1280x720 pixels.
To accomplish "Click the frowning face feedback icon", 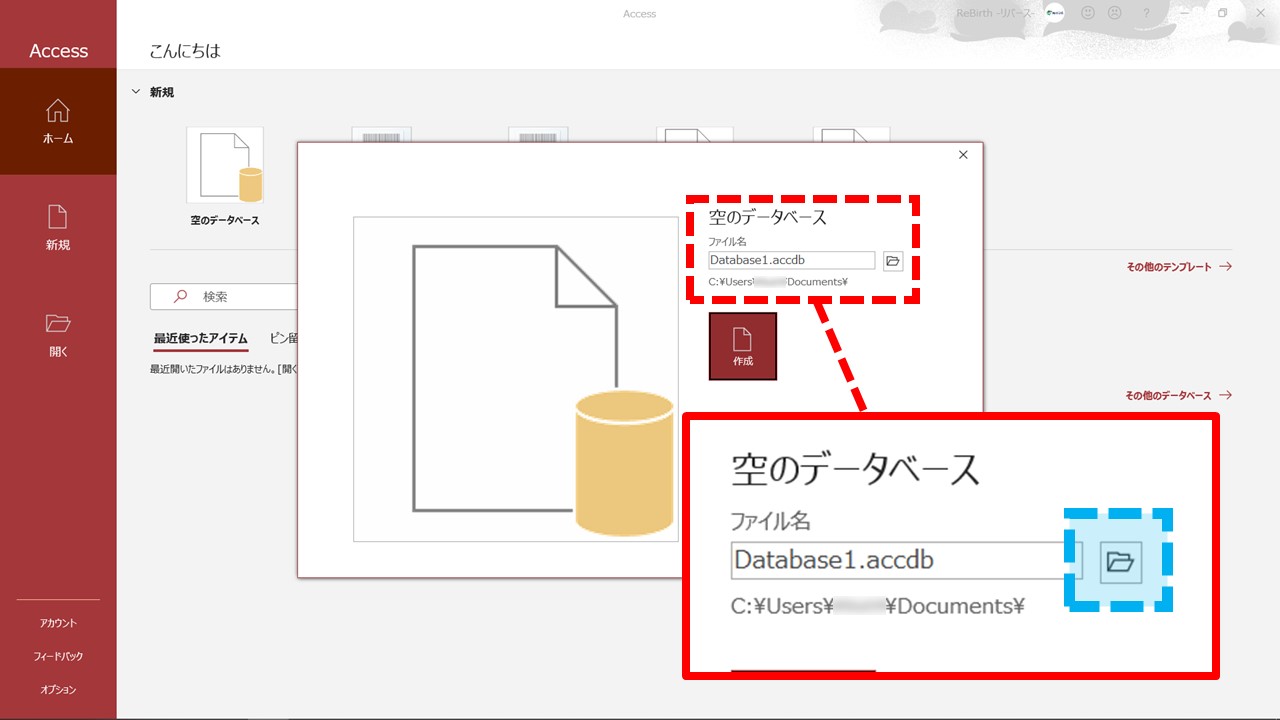I will coord(1114,13).
